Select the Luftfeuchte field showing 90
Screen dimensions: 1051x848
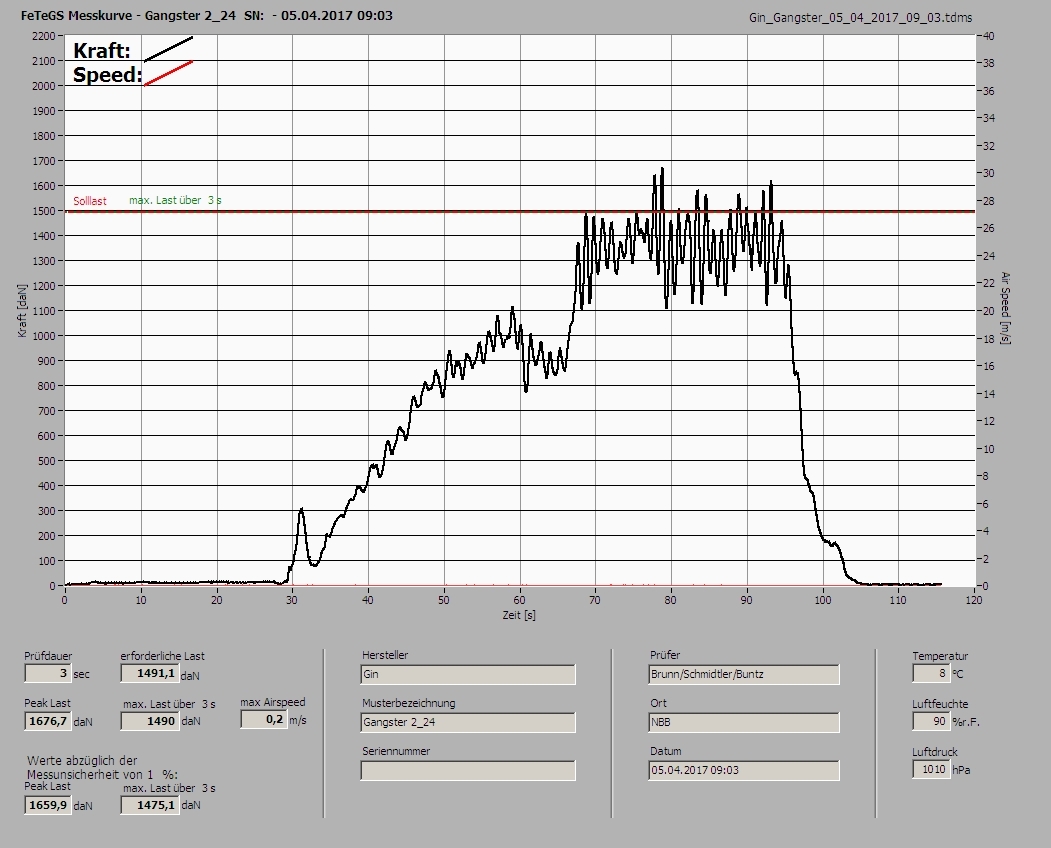point(930,721)
